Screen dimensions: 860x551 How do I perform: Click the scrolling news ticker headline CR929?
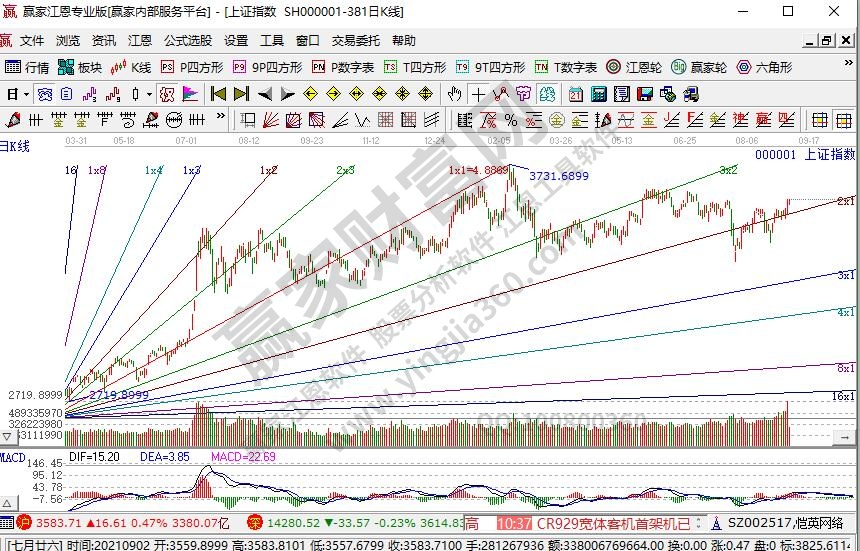(x=612, y=523)
